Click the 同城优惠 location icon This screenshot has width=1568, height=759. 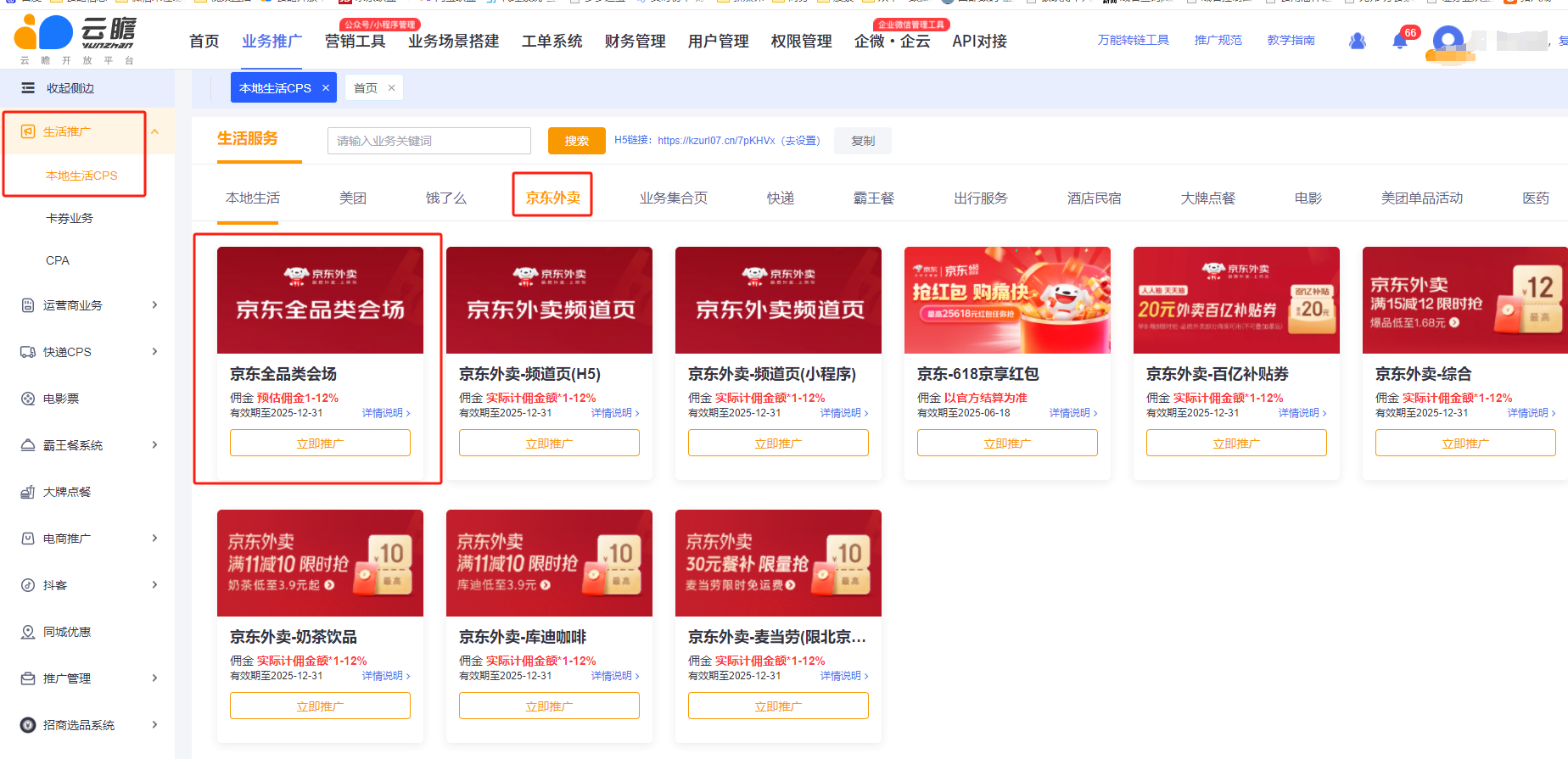28,632
